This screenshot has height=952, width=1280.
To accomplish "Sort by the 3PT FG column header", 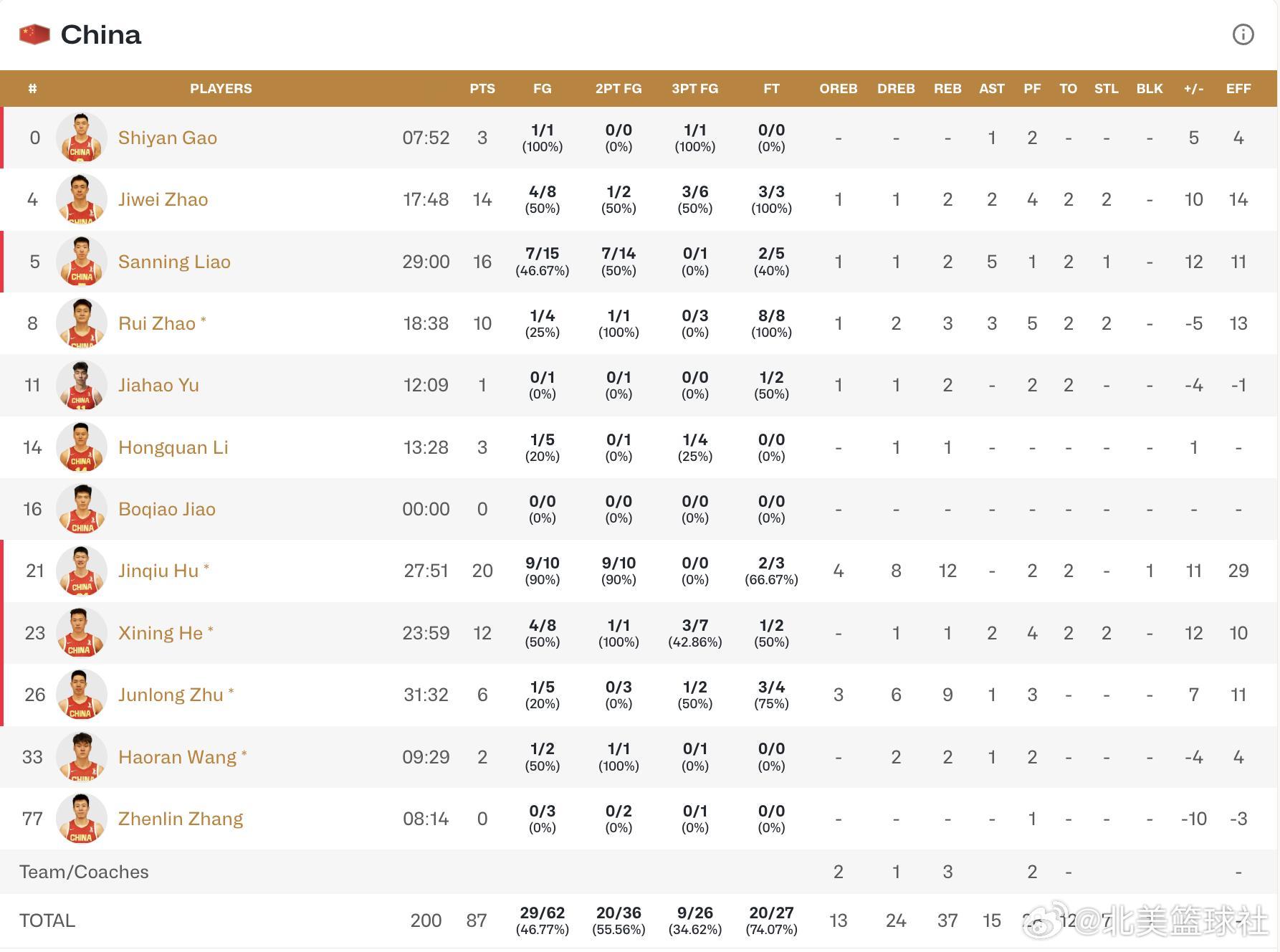I will [695, 89].
